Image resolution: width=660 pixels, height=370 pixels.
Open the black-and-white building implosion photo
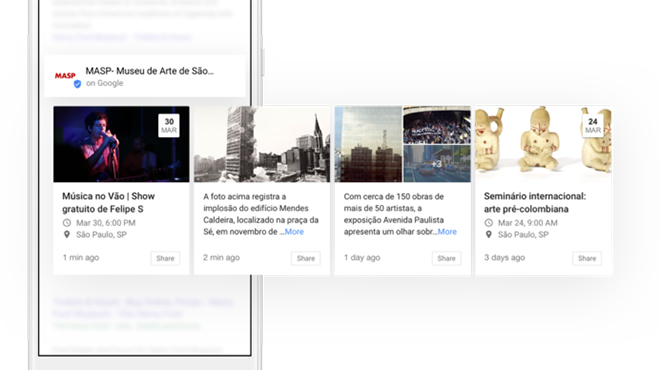pyautogui.click(x=262, y=144)
